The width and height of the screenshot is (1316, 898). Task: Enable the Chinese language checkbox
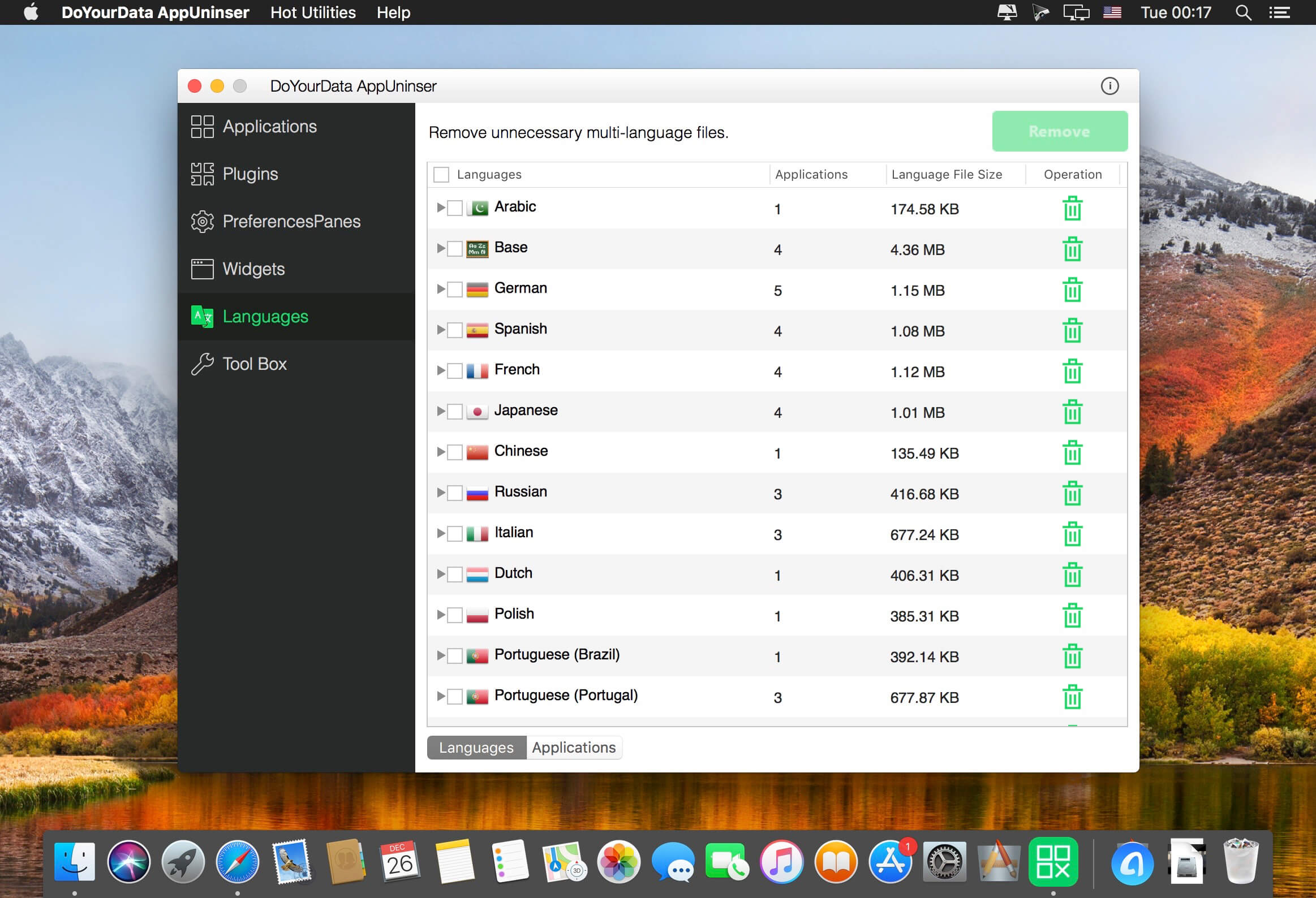tap(455, 452)
